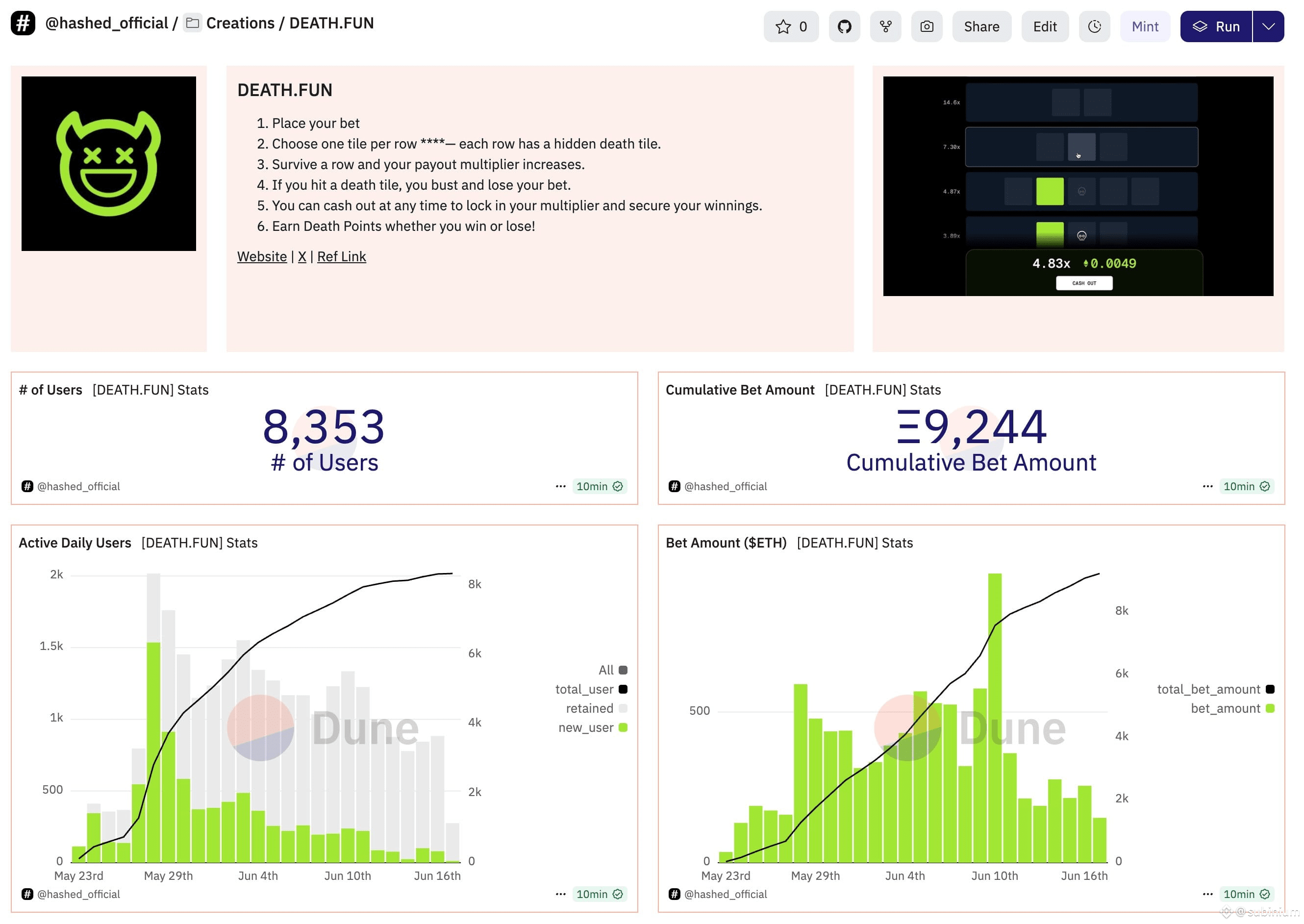Open the GitHub icon button
Image resolution: width=1304 pixels, height=924 pixels.
click(x=844, y=26)
